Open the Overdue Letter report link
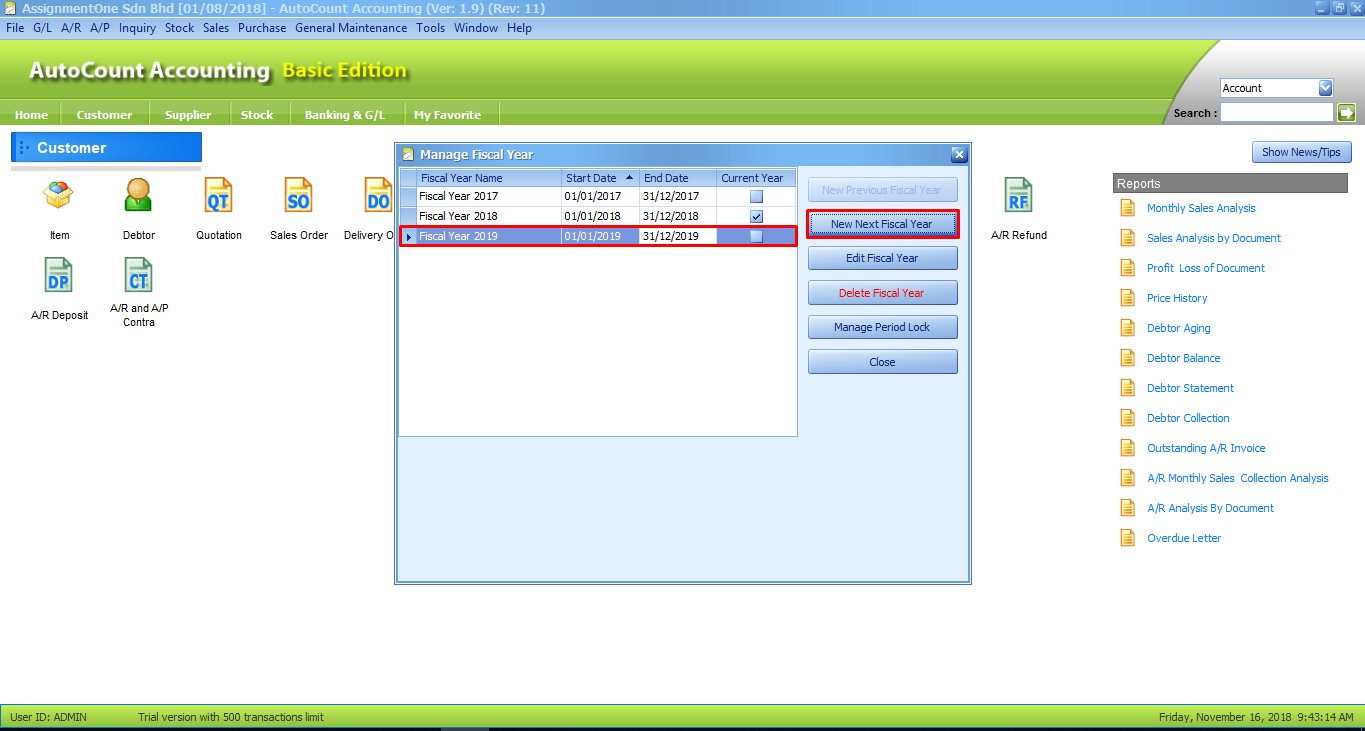1365x731 pixels. [1184, 538]
